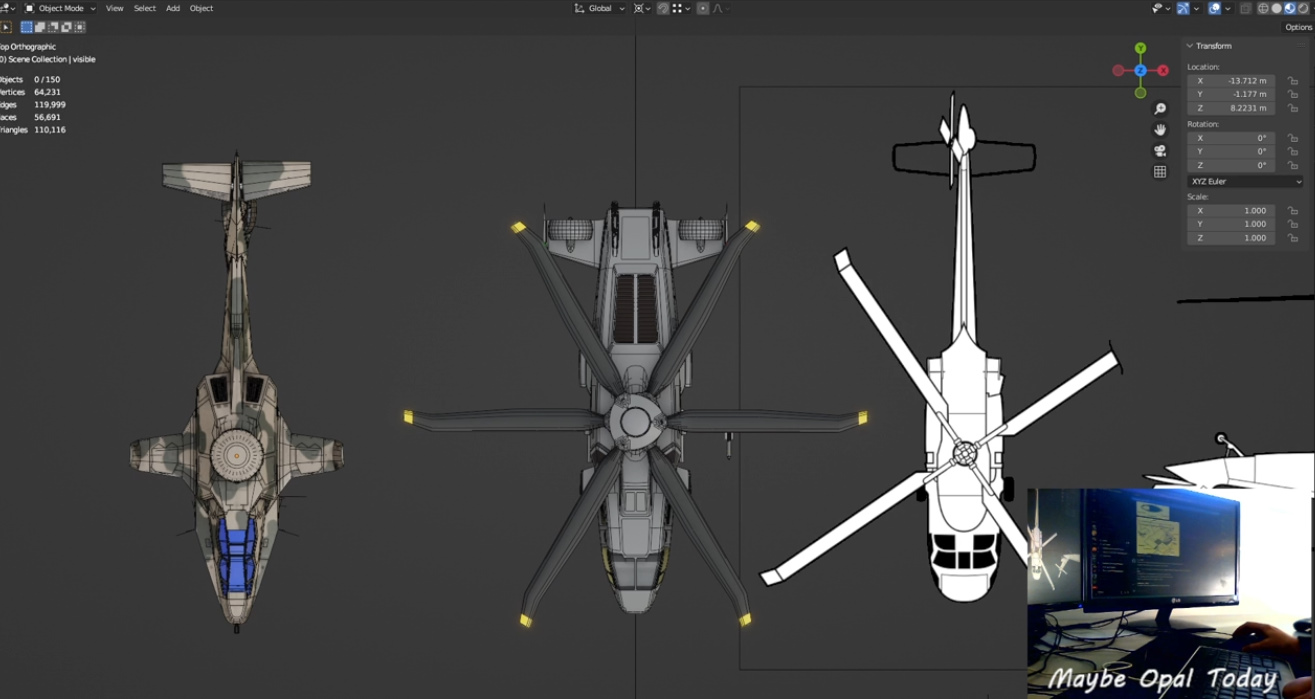Image resolution: width=1315 pixels, height=699 pixels.
Task: Click the dim negative X gizmo ball
Action: point(1118,70)
